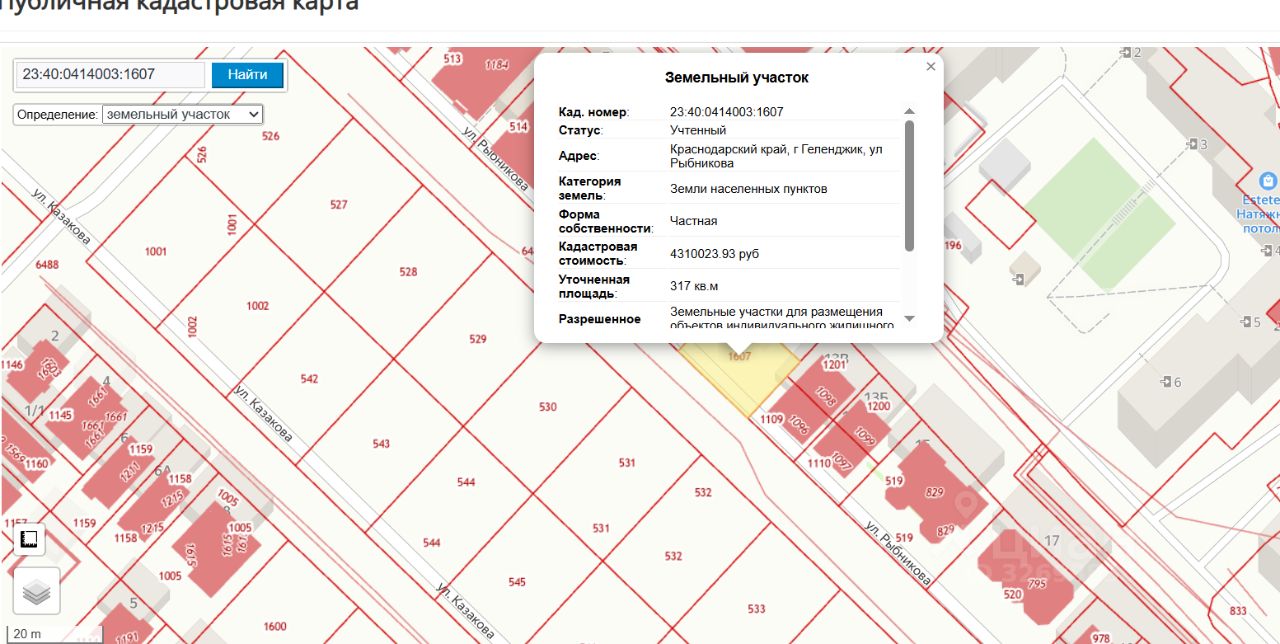Click parcel label 545 on map

click(x=517, y=582)
